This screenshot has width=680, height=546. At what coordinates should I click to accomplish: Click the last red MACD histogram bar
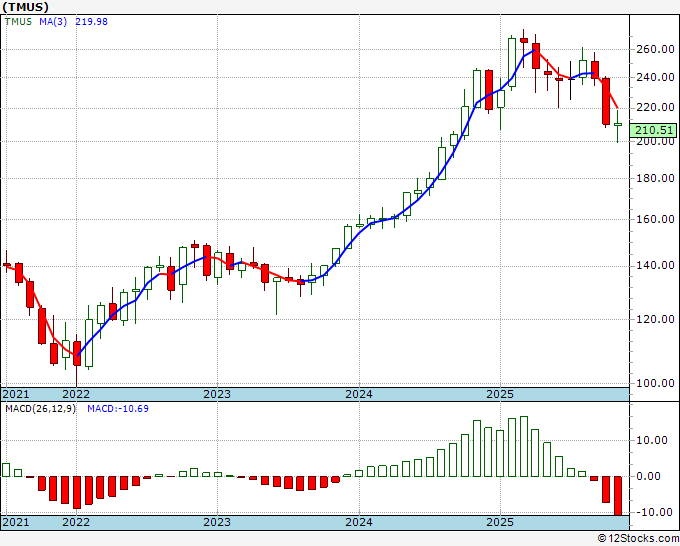click(618, 496)
